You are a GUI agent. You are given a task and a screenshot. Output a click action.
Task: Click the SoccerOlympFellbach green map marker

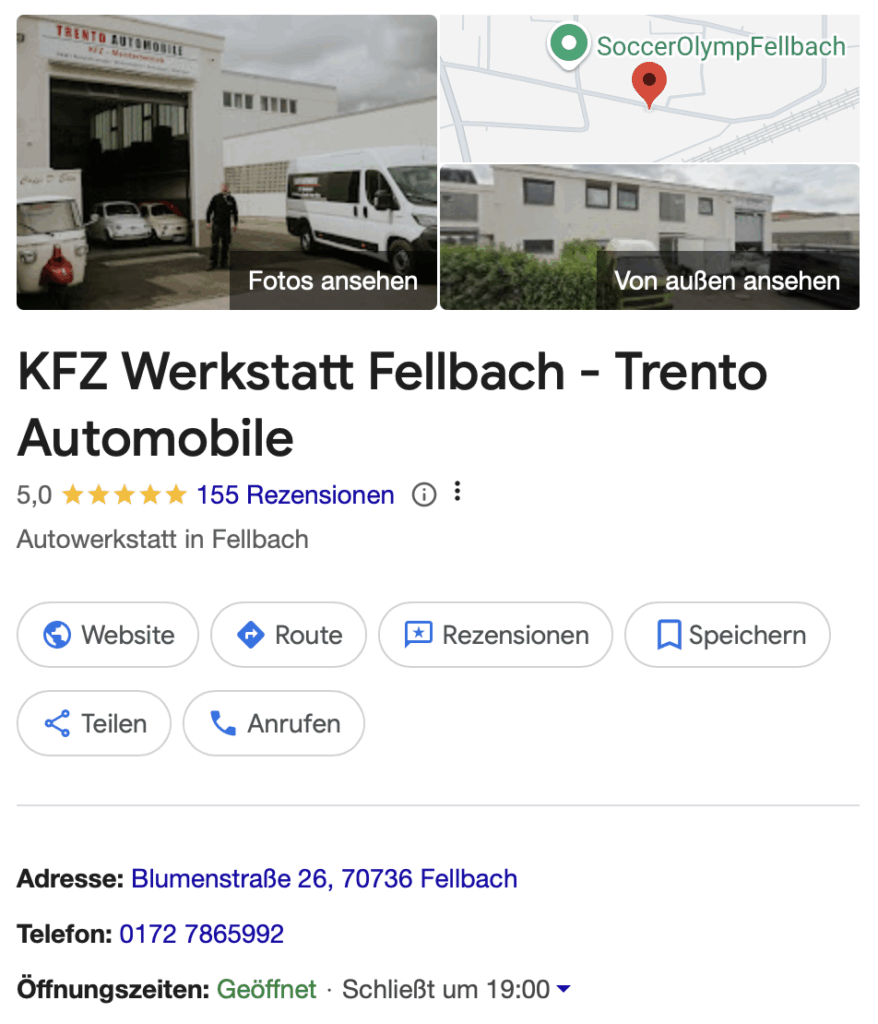coord(568,46)
